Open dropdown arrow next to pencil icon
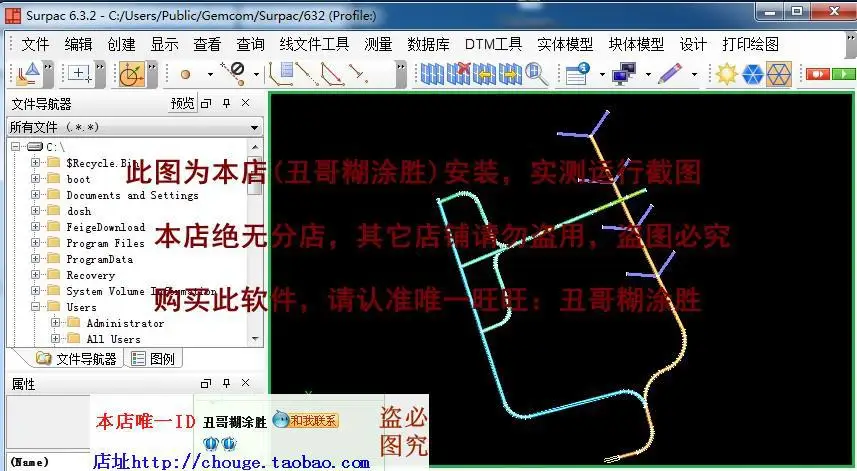 pyautogui.click(x=695, y=74)
